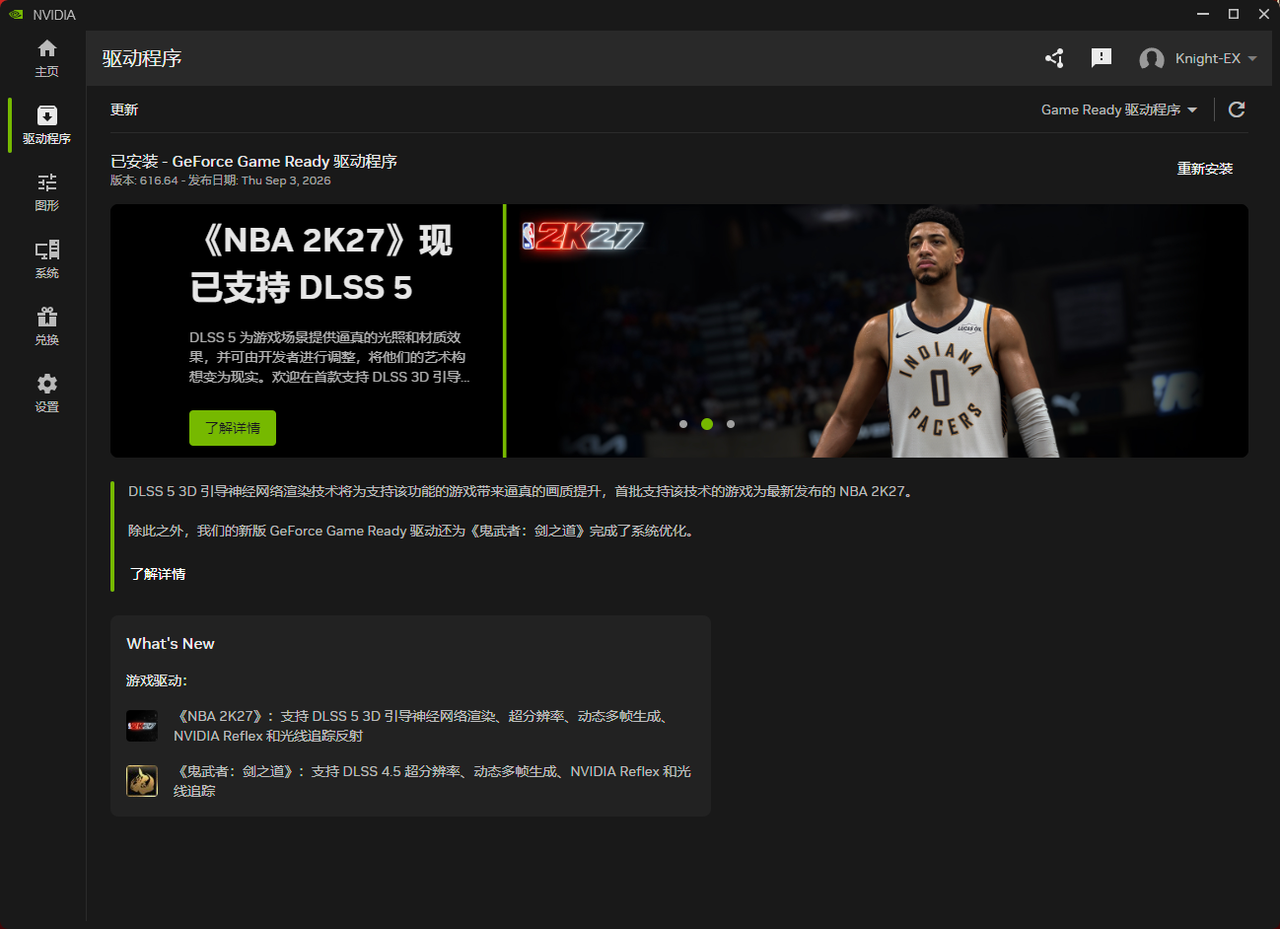The height and width of the screenshot is (929, 1280).
Task: Refresh driver updates with the reload icon
Action: point(1237,110)
